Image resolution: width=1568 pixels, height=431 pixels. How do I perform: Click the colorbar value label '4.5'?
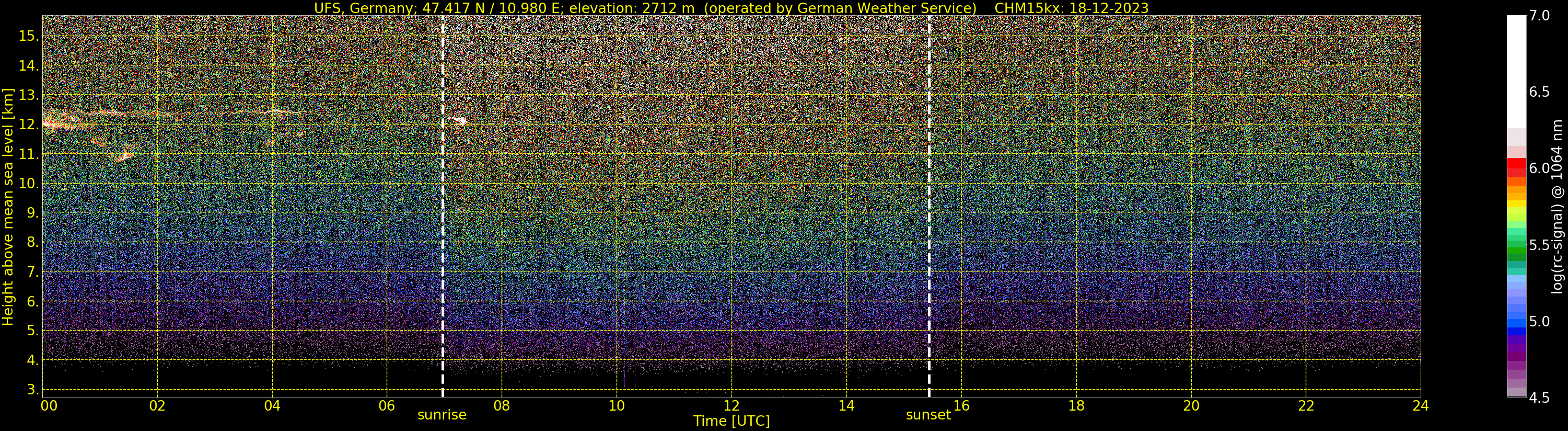point(1539,398)
